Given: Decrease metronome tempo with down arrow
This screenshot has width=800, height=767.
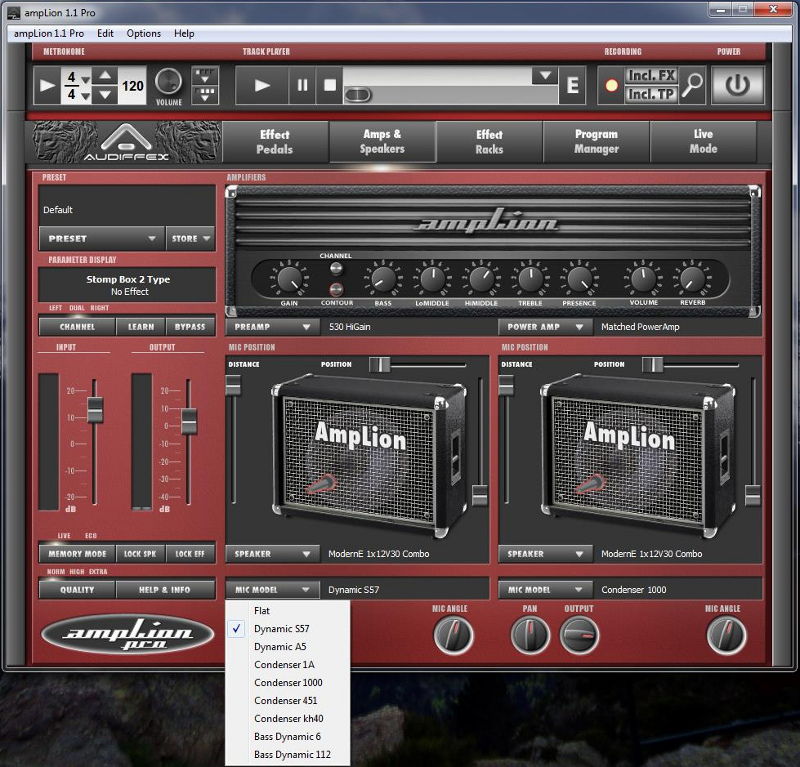Looking at the screenshot, I should (x=105, y=94).
